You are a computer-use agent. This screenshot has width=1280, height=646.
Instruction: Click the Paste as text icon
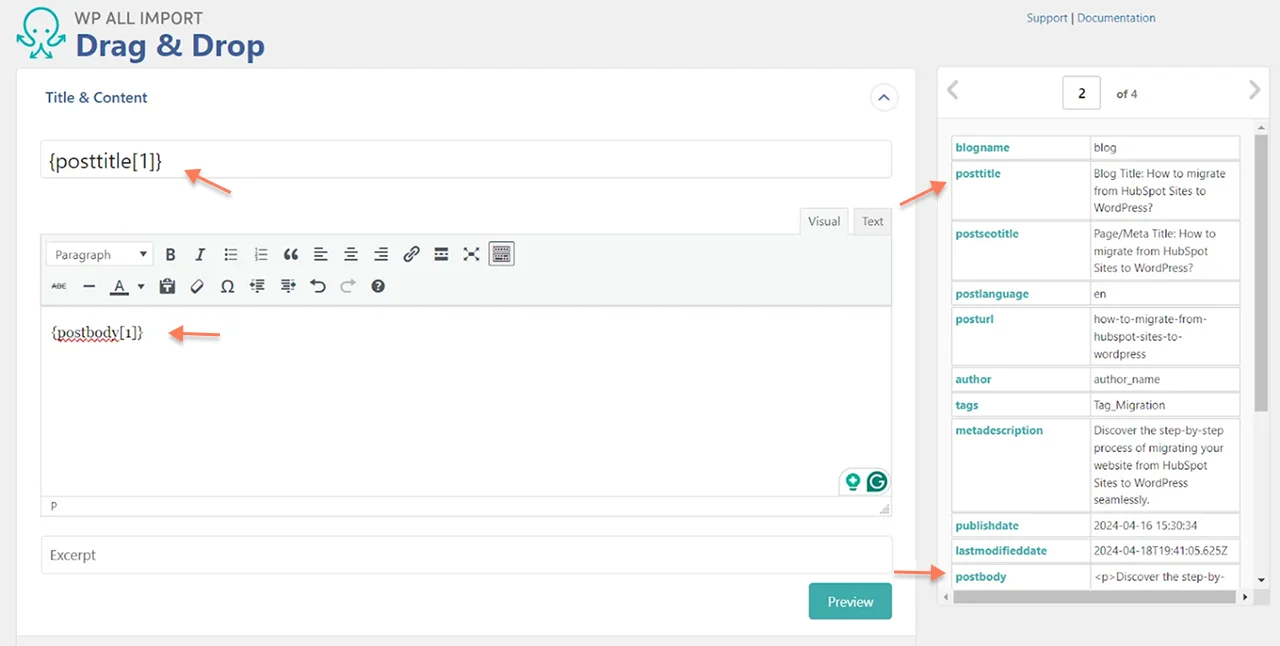167,286
